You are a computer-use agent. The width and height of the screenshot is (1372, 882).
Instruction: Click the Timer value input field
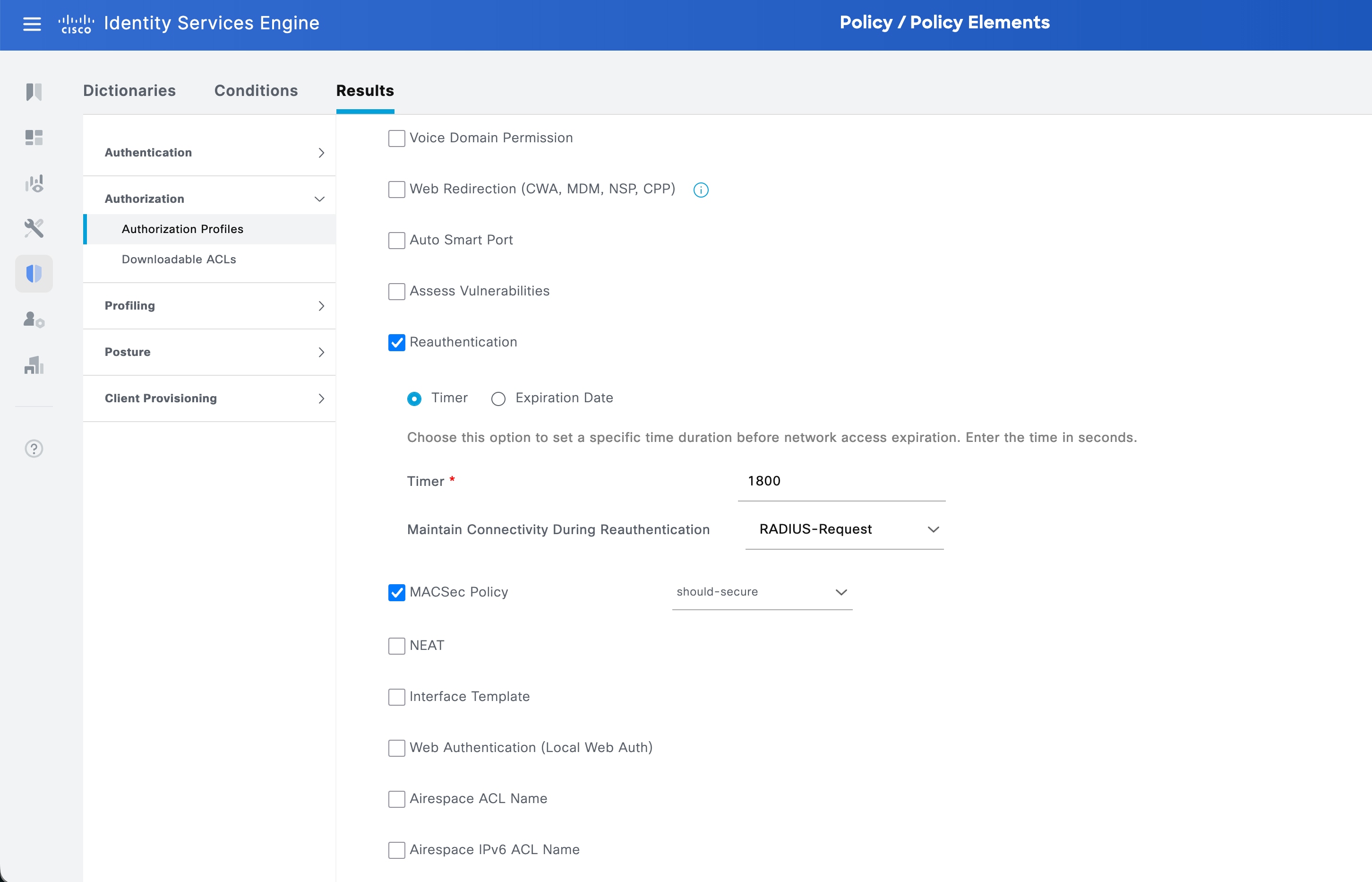click(x=840, y=481)
